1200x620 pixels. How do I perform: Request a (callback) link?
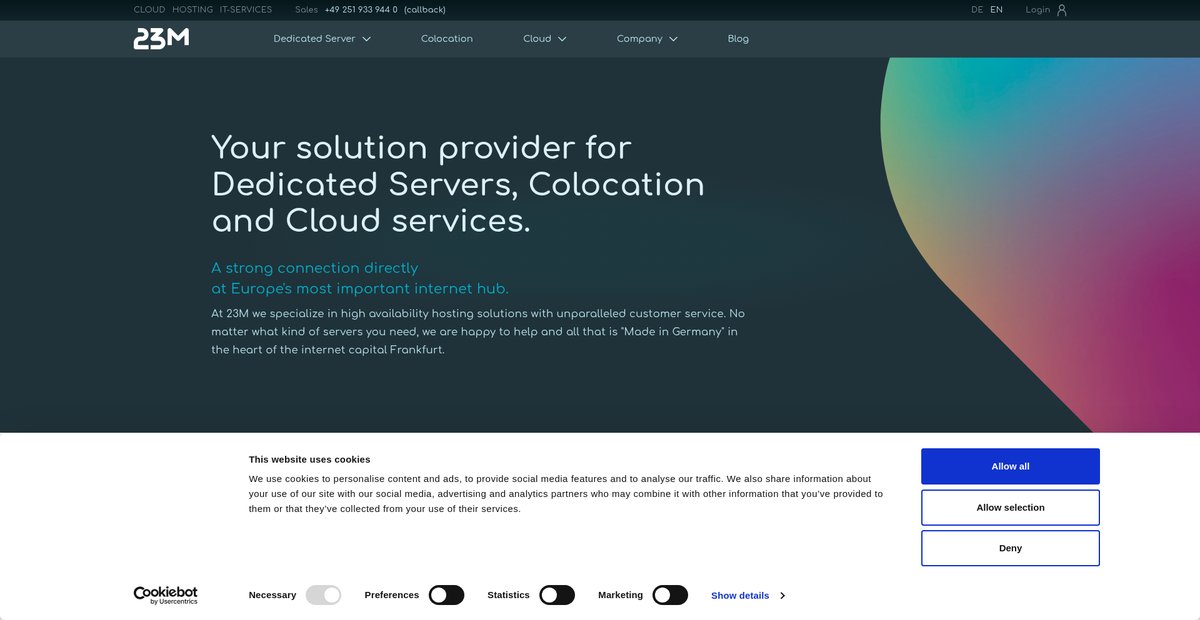point(425,10)
